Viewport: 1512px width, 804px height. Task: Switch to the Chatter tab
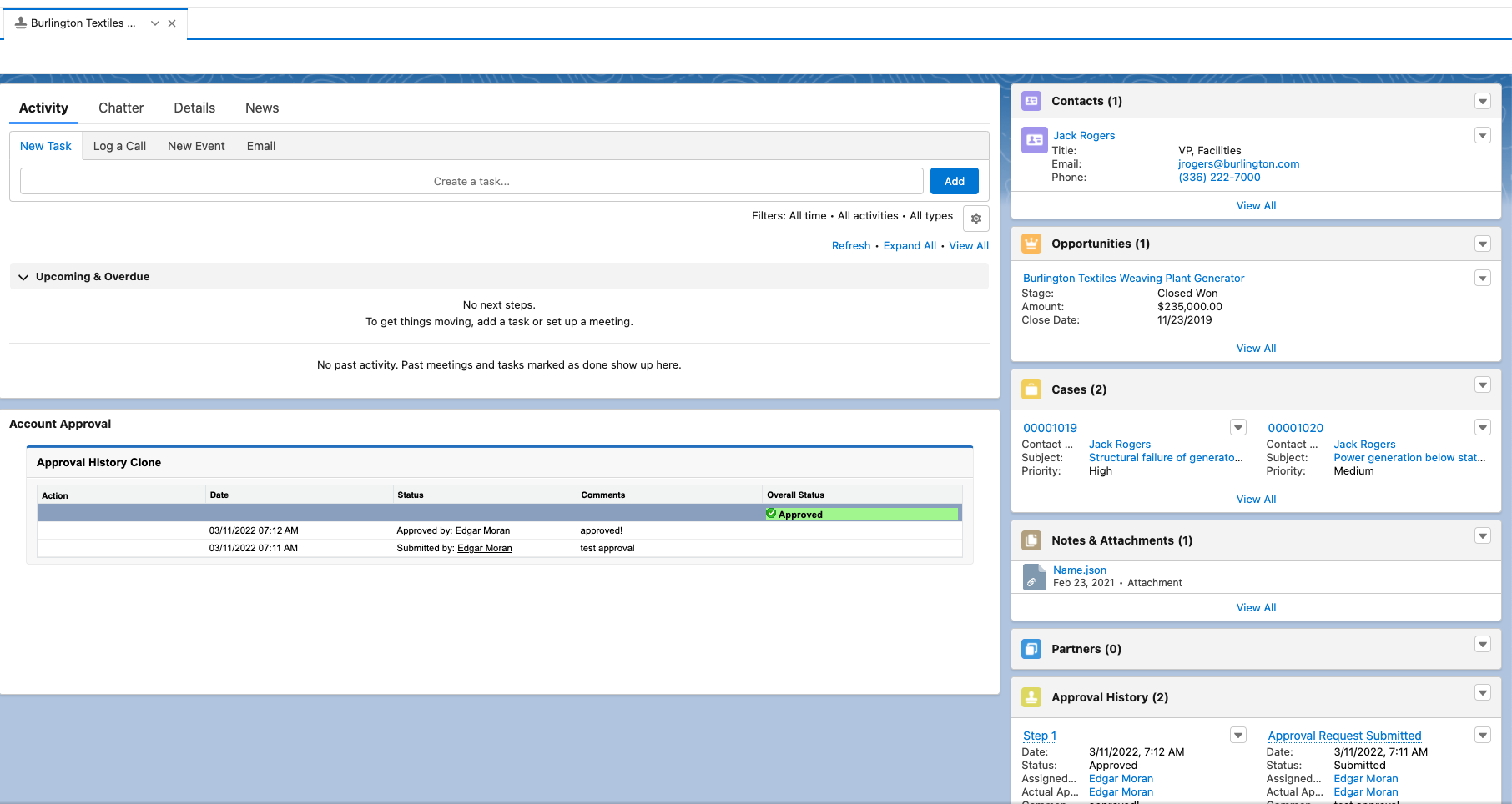click(121, 108)
